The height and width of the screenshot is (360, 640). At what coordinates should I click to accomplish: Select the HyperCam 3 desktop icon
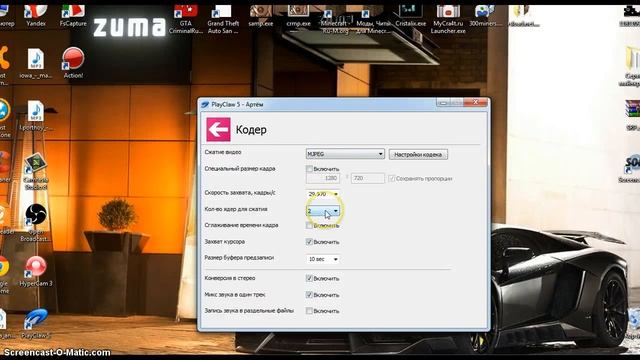pyautogui.click(x=36, y=271)
